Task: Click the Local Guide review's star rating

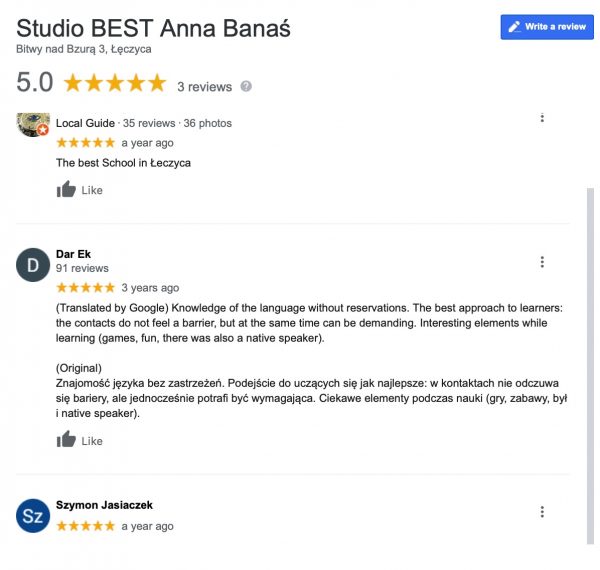Action: point(85,143)
